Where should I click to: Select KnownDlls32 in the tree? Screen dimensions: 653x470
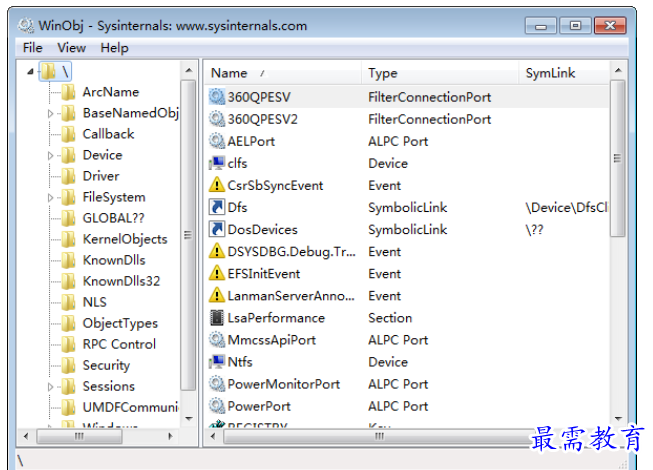tap(121, 281)
